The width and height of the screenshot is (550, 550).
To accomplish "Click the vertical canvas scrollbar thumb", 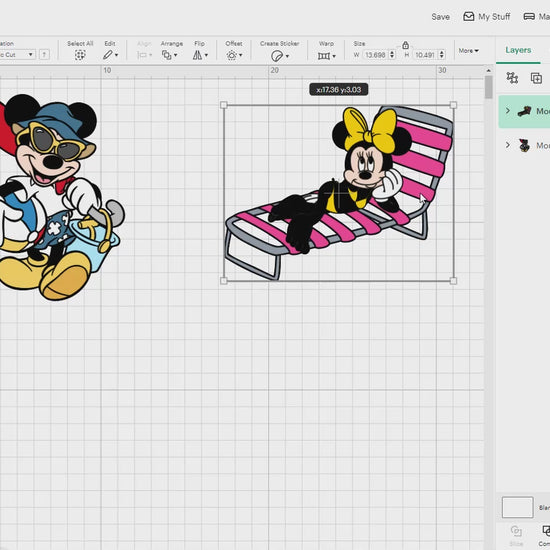I will 489,87.
